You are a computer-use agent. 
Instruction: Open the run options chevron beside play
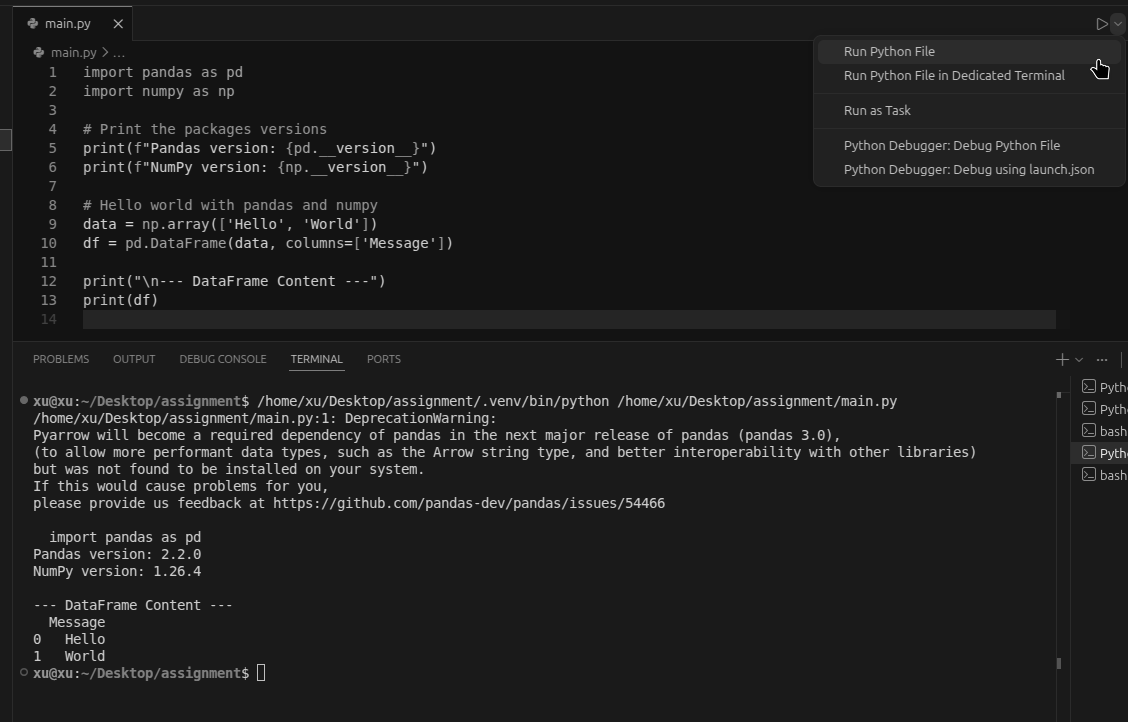(x=1117, y=24)
